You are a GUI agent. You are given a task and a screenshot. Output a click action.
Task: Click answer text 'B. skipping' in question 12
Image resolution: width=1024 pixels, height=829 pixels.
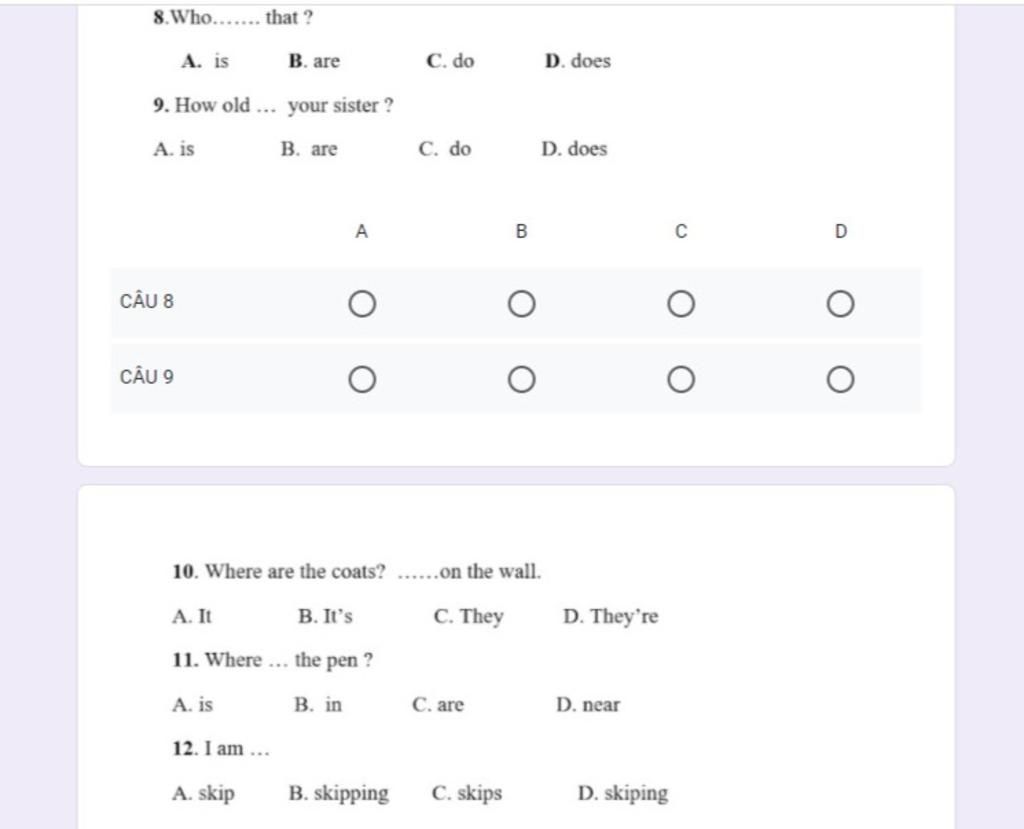point(338,793)
